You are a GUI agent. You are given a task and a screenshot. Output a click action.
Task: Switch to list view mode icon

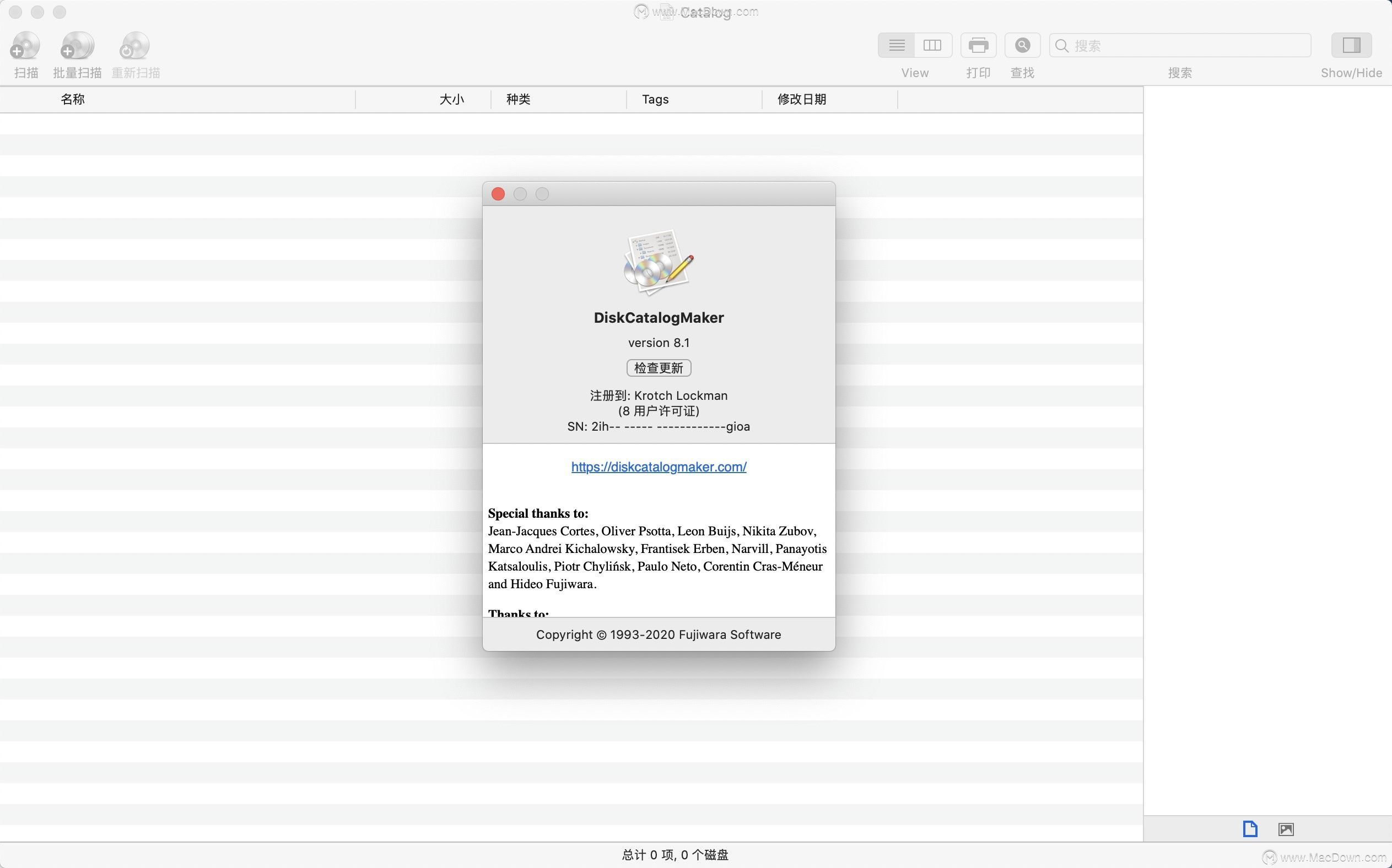coord(897,45)
